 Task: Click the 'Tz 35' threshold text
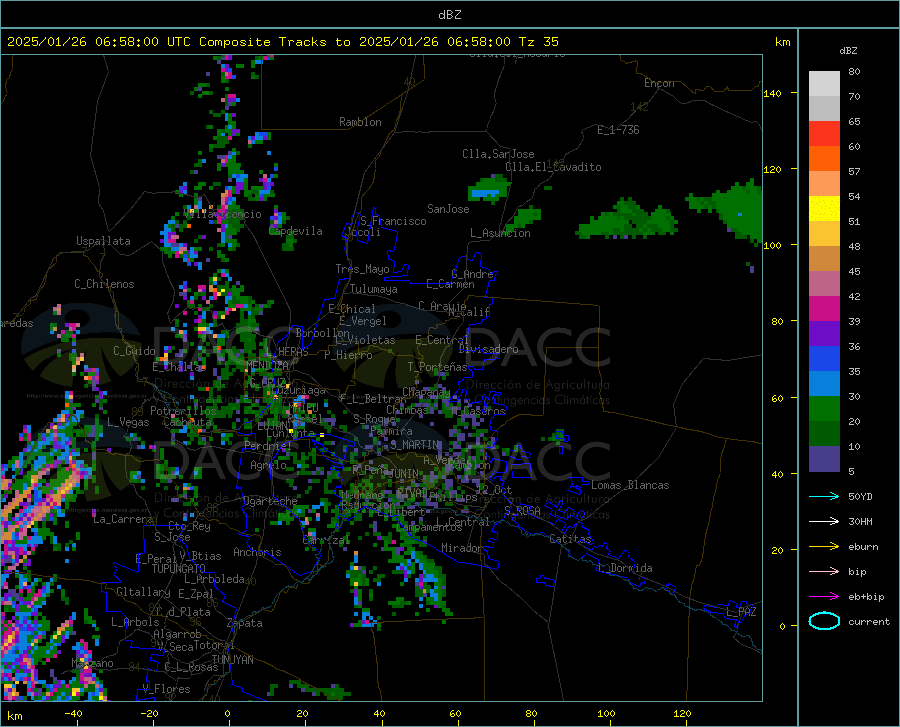pos(538,42)
